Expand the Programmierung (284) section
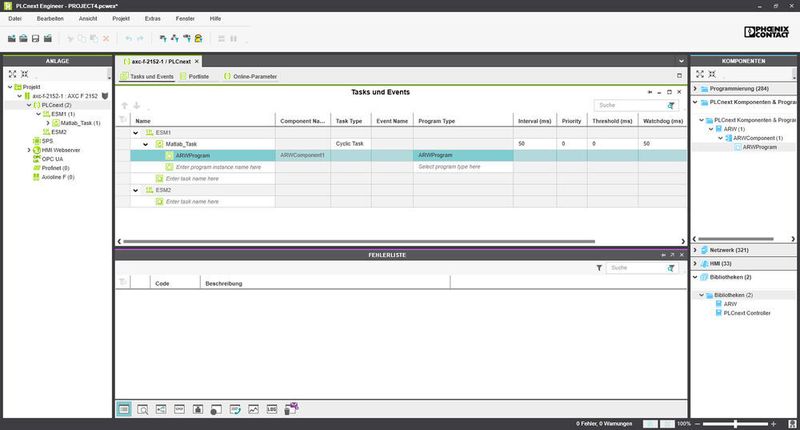Image resolution: width=800 pixels, height=430 pixels. [695, 89]
